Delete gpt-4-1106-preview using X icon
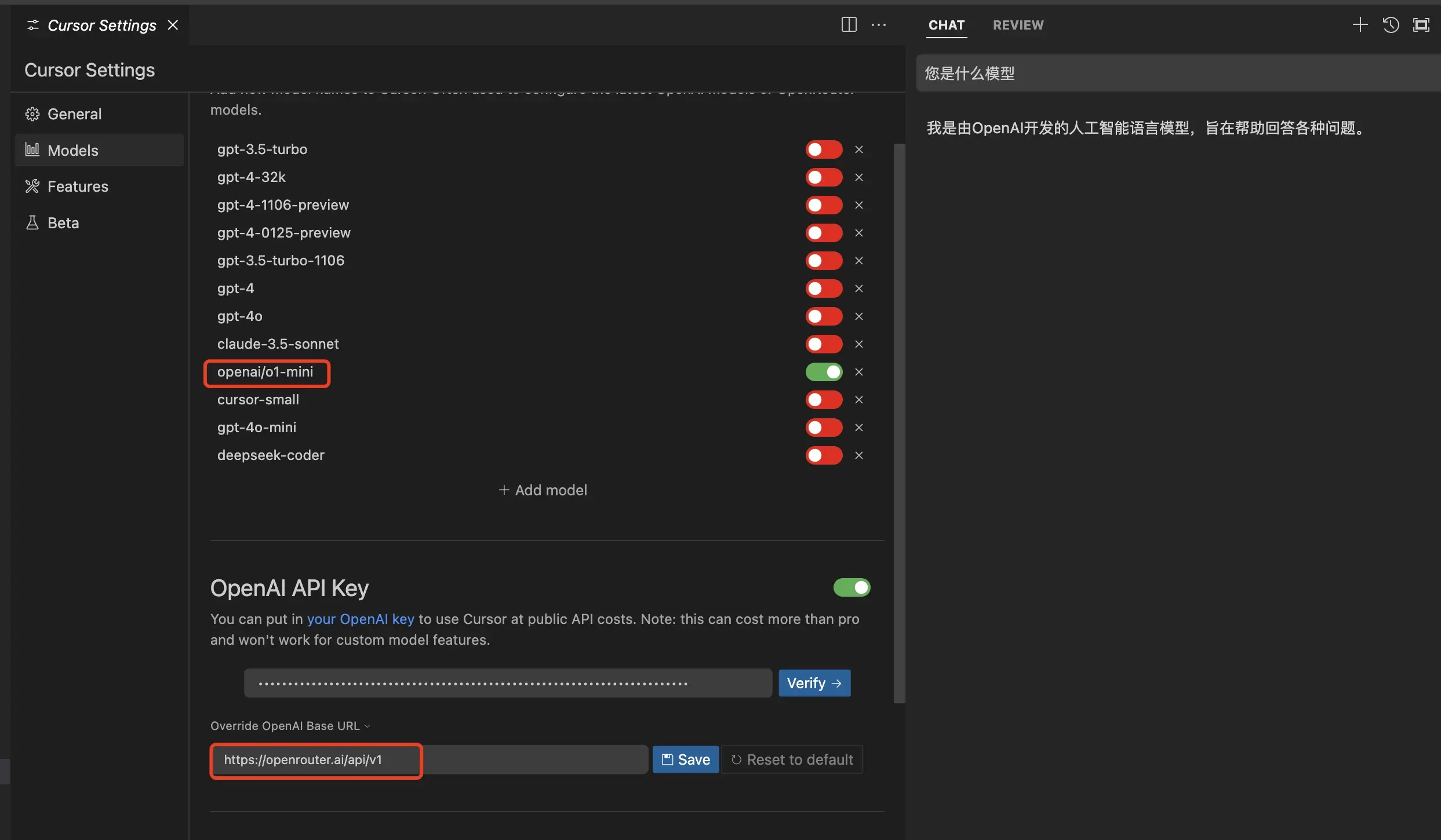Viewport: 1441px width, 840px height. (x=859, y=205)
